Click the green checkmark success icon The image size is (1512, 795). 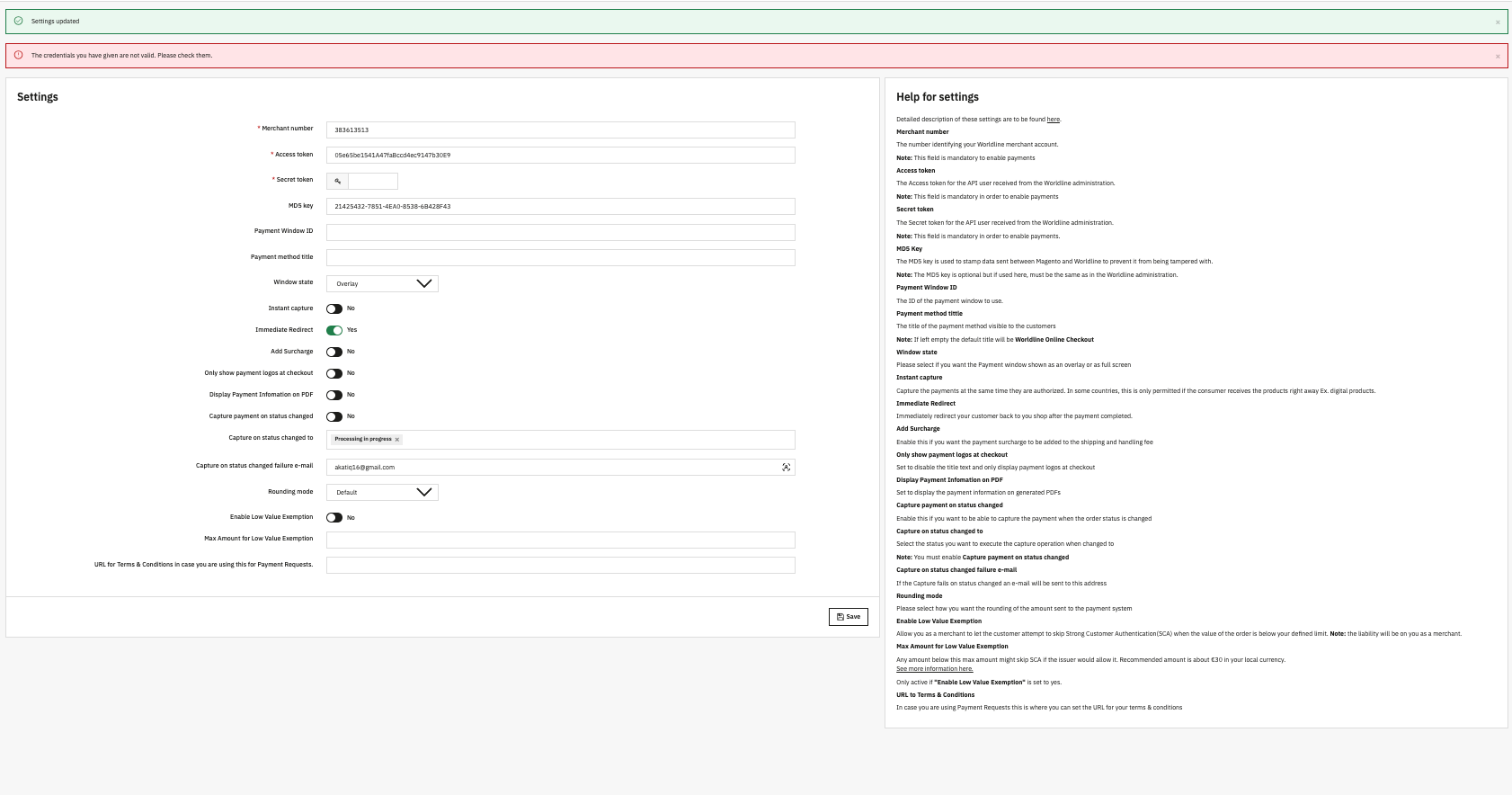(18, 21)
